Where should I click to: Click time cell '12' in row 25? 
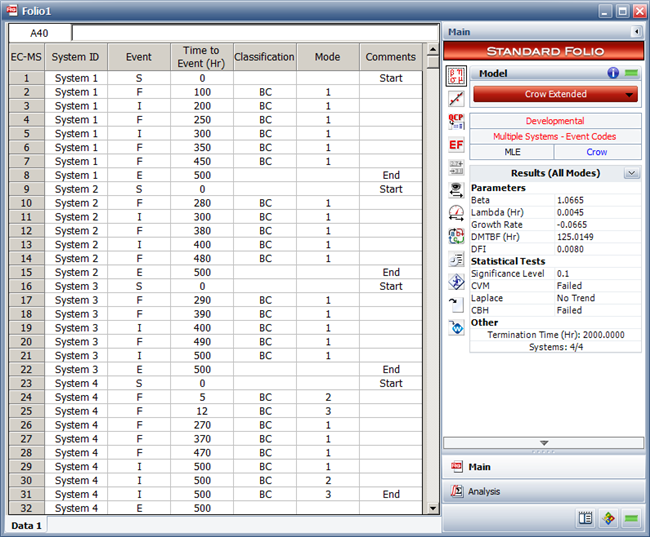tap(202, 411)
